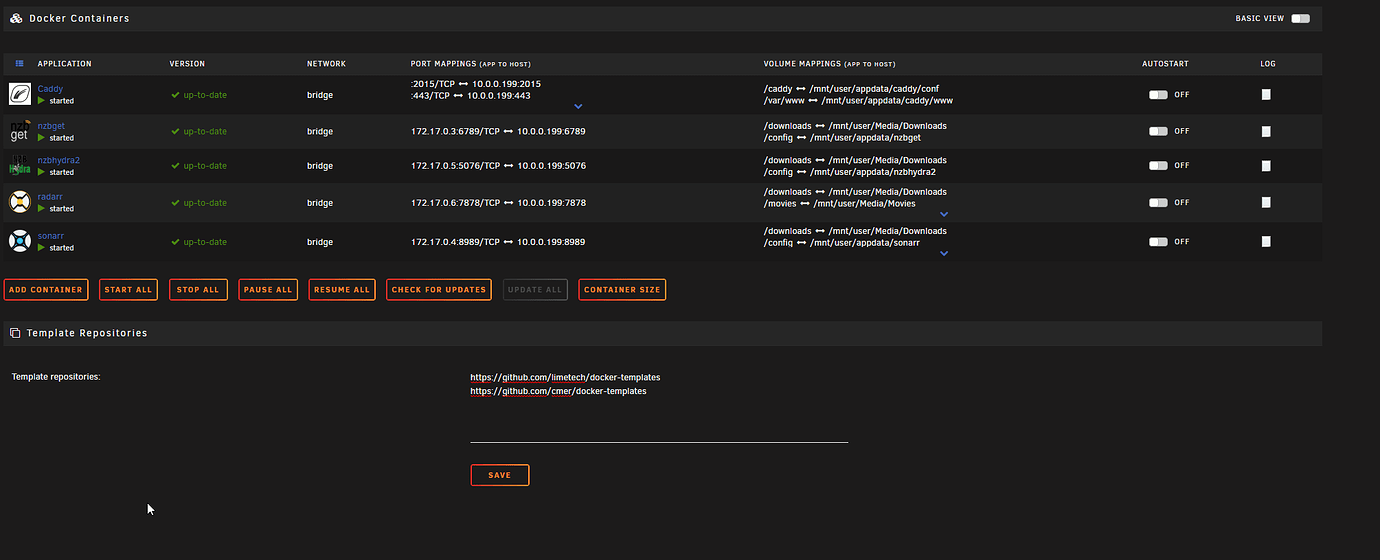The height and width of the screenshot is (560, 1380).
Task: Enable autostart for radarr
Action: (x=1158, y=202)
